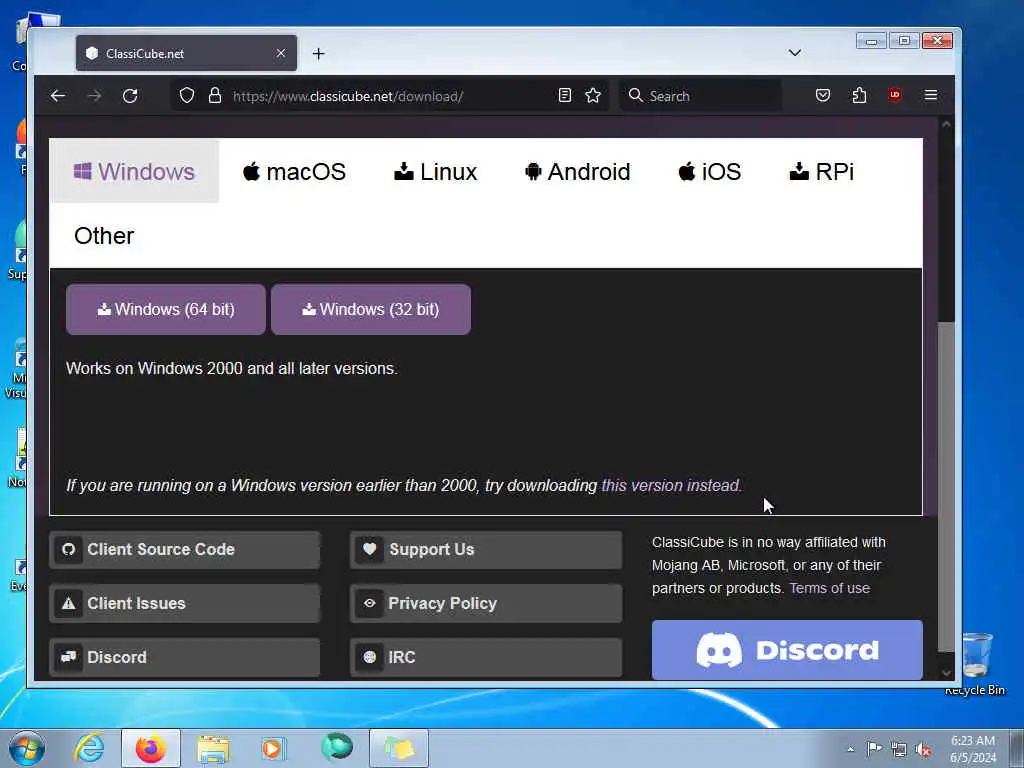Screen dimensions: 1024x768
Task: Click the yellow folder taskbar window icon
Action: (x=399, y=748)
